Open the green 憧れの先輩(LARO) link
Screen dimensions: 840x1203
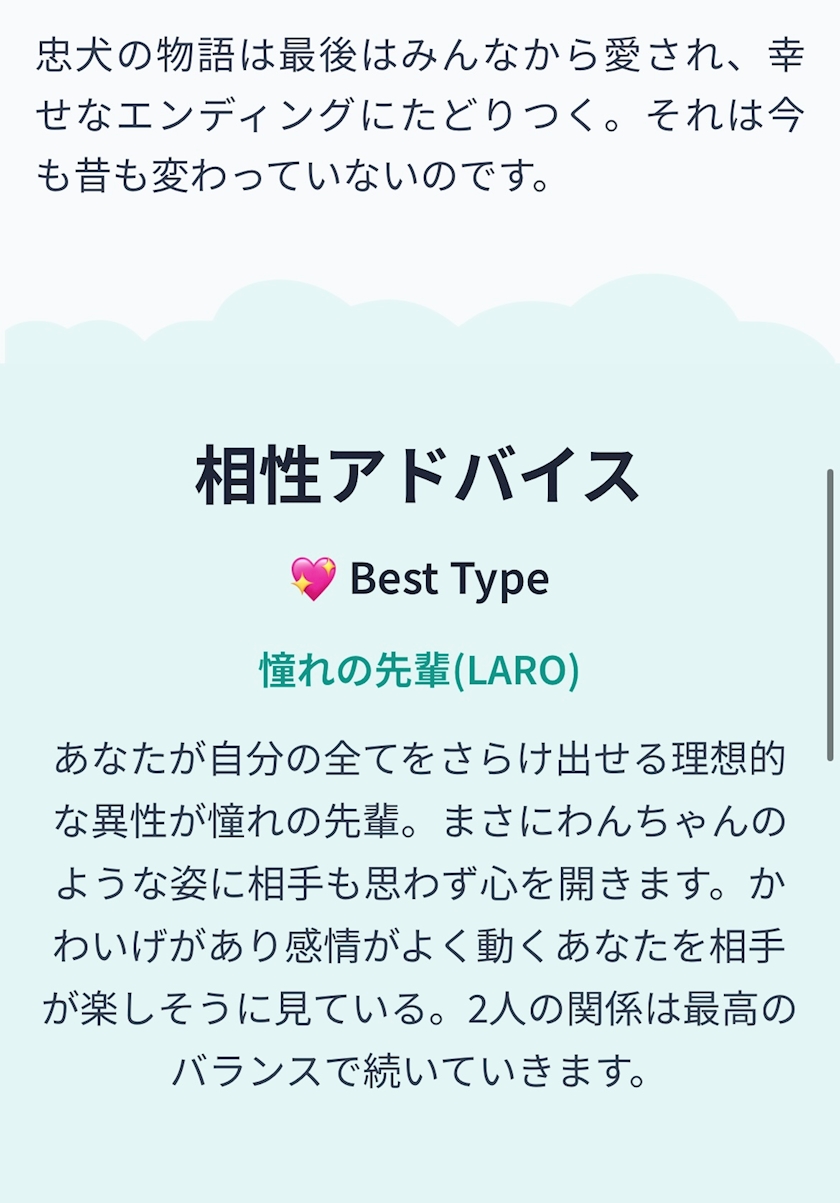[419, 670]
